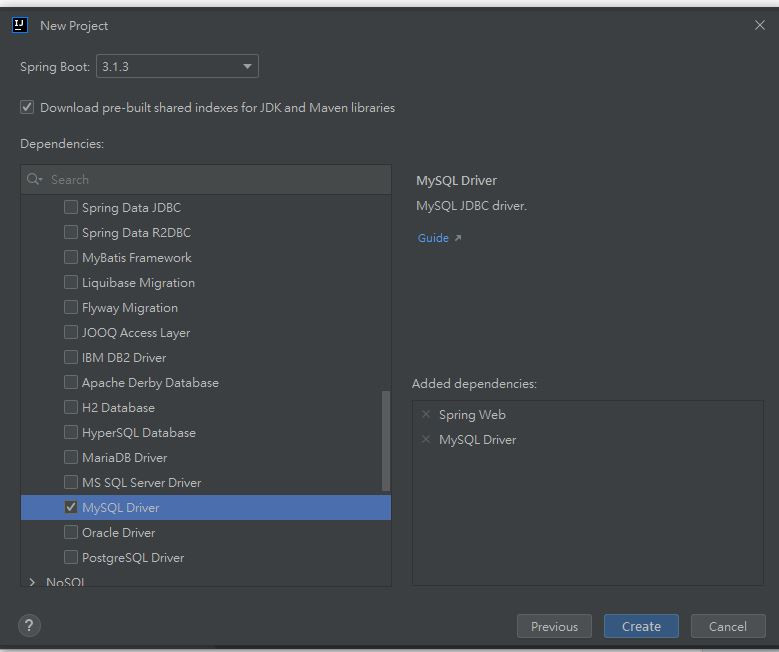This screenshot has height=652, width=779.
Task: Tick the MariaDB Driver checkbox
Action: tap(71, 457)
